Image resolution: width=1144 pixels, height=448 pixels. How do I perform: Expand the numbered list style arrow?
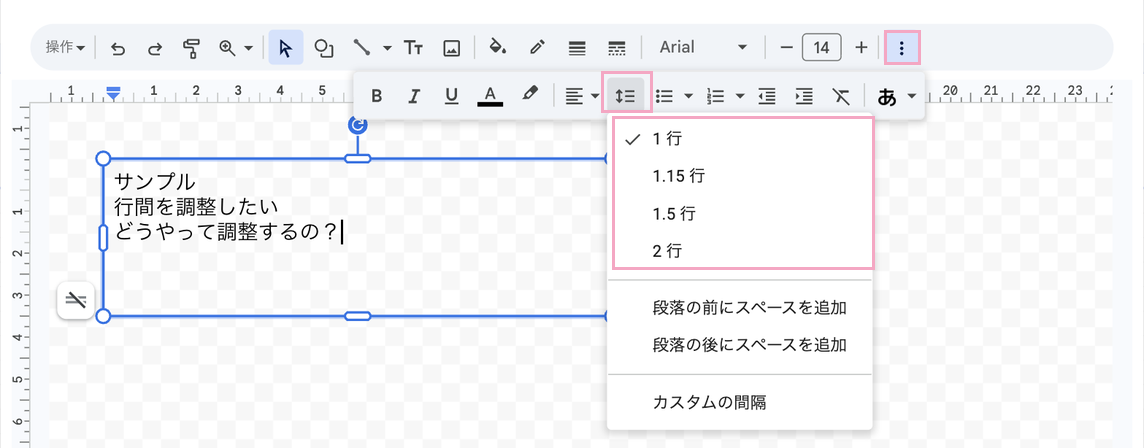pos(740,96)
